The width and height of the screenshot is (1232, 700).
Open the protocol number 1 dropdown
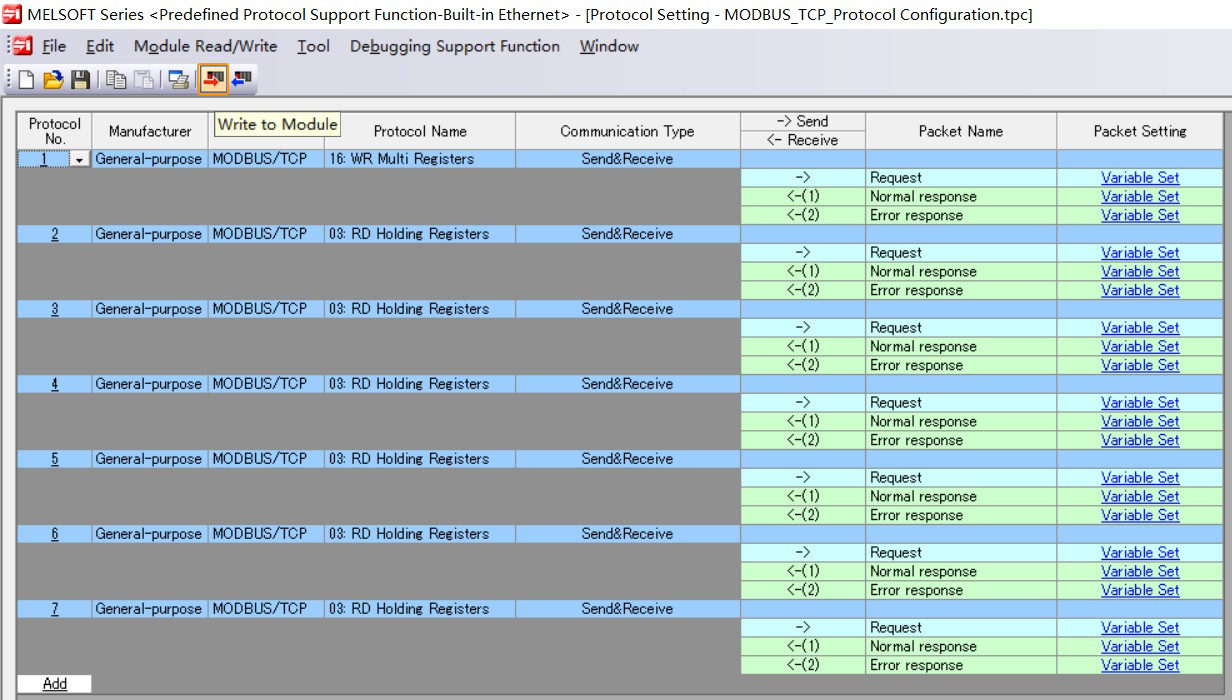pos(79,158)
